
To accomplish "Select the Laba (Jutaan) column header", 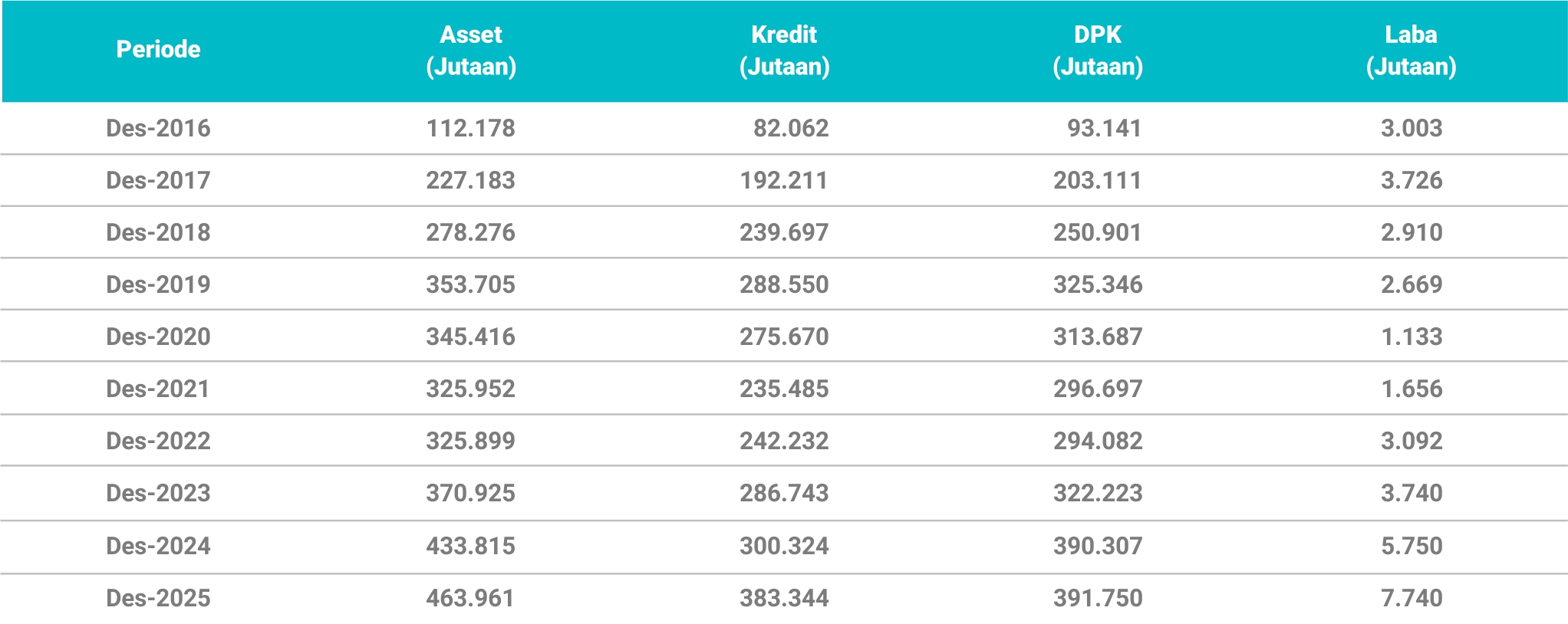I will [x=1411, y=51].
